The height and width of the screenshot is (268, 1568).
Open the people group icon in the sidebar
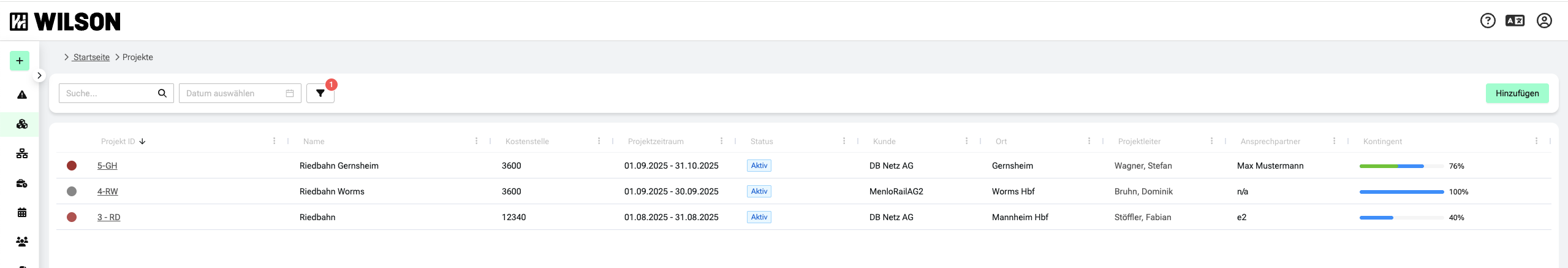point(22,242)
